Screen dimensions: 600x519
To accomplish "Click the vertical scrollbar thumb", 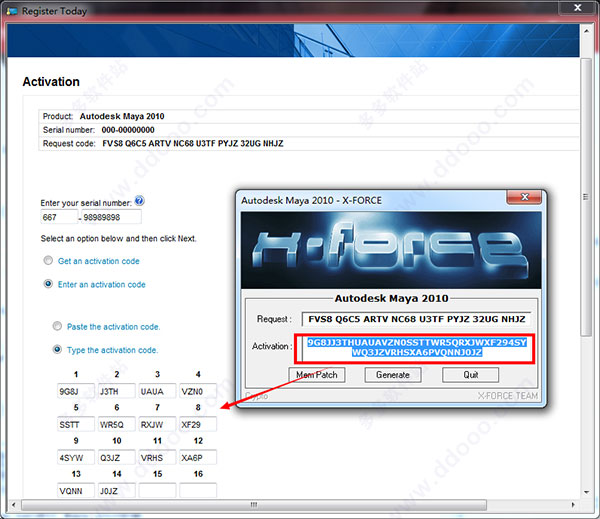I will click(x=586, y=197).
